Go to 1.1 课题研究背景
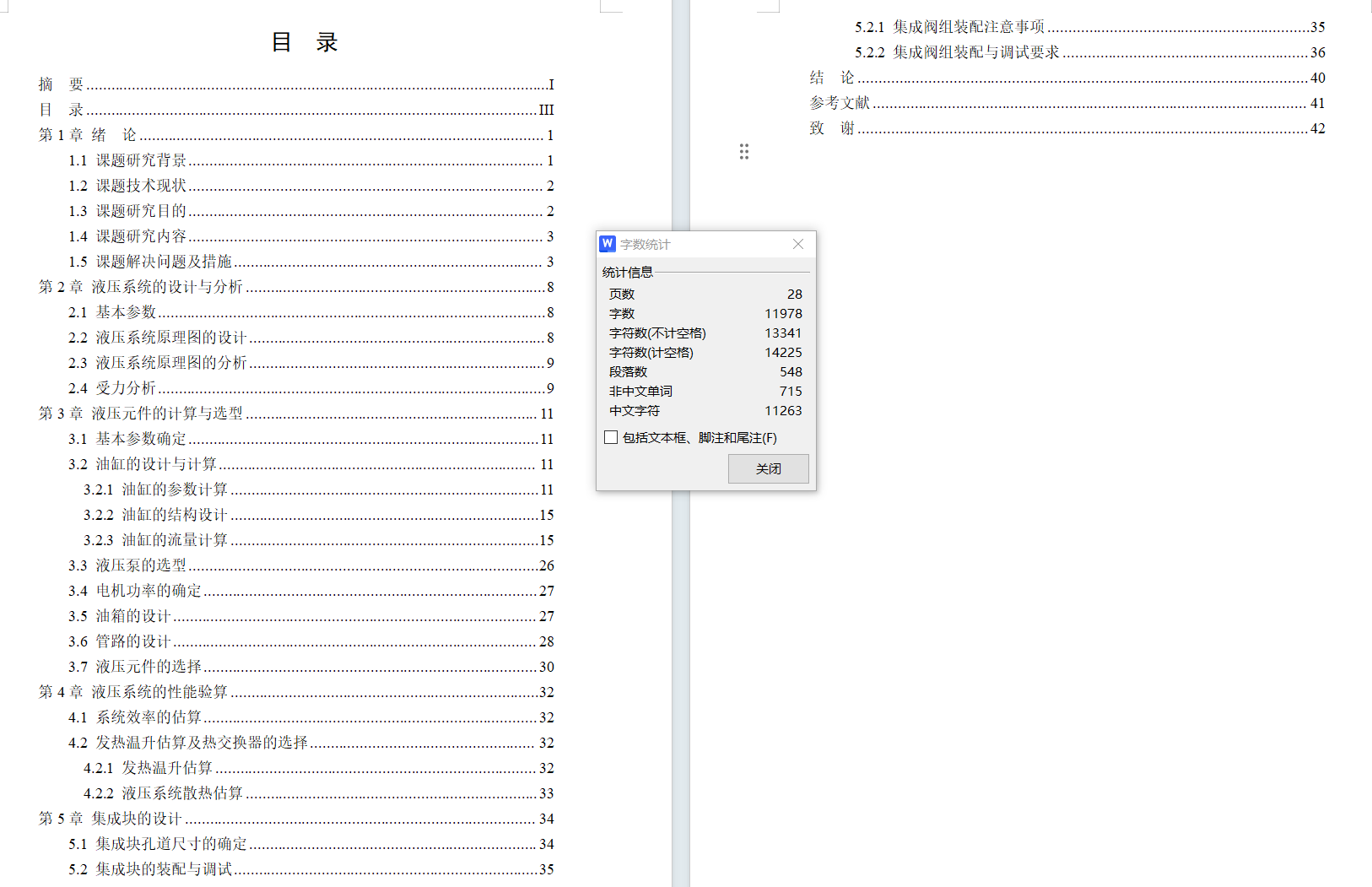Image resolution: width=1372 pixels, height=887 pixels. pyautogui.click(x=311, y=160)
